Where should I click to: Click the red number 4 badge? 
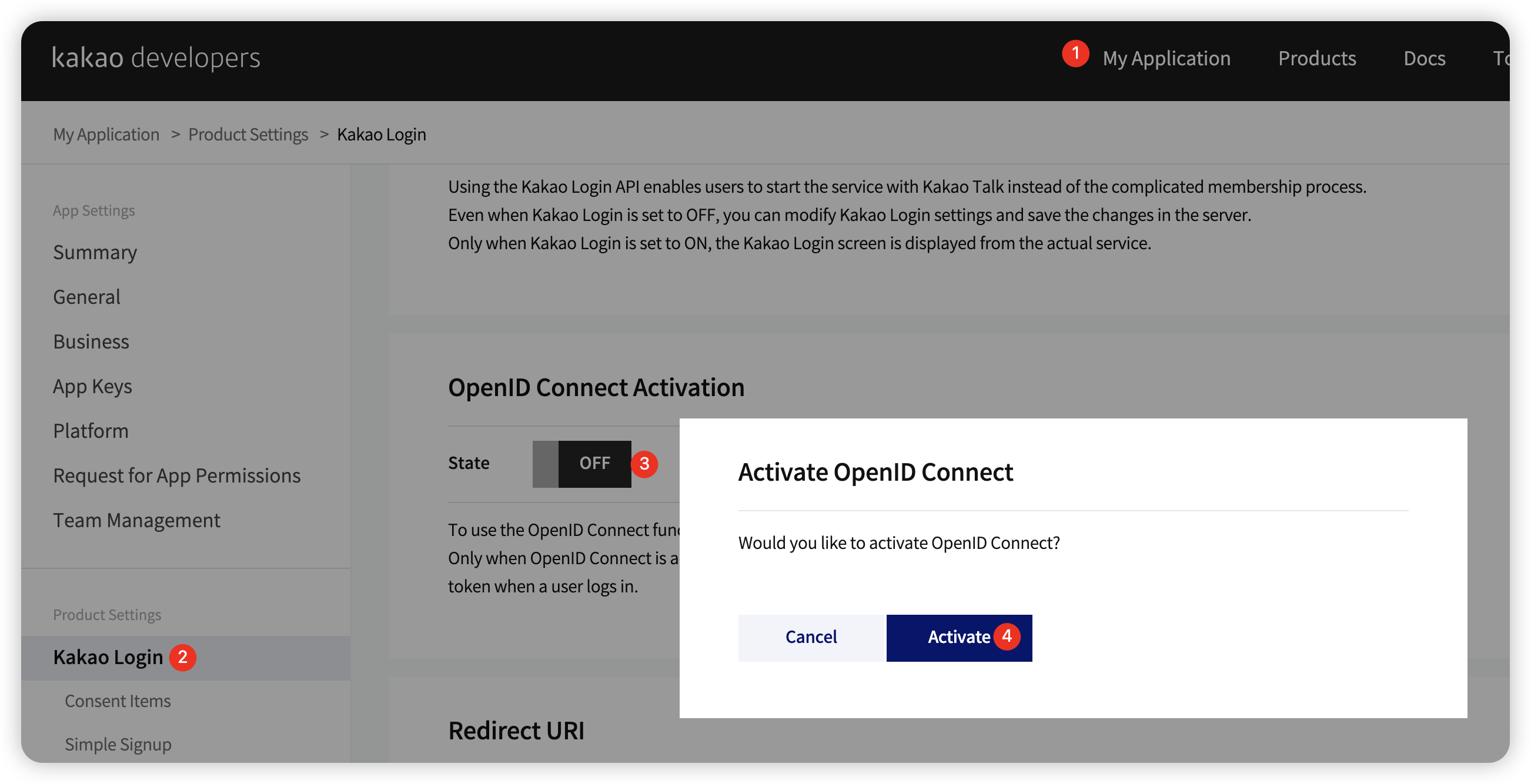point(1007,636)
